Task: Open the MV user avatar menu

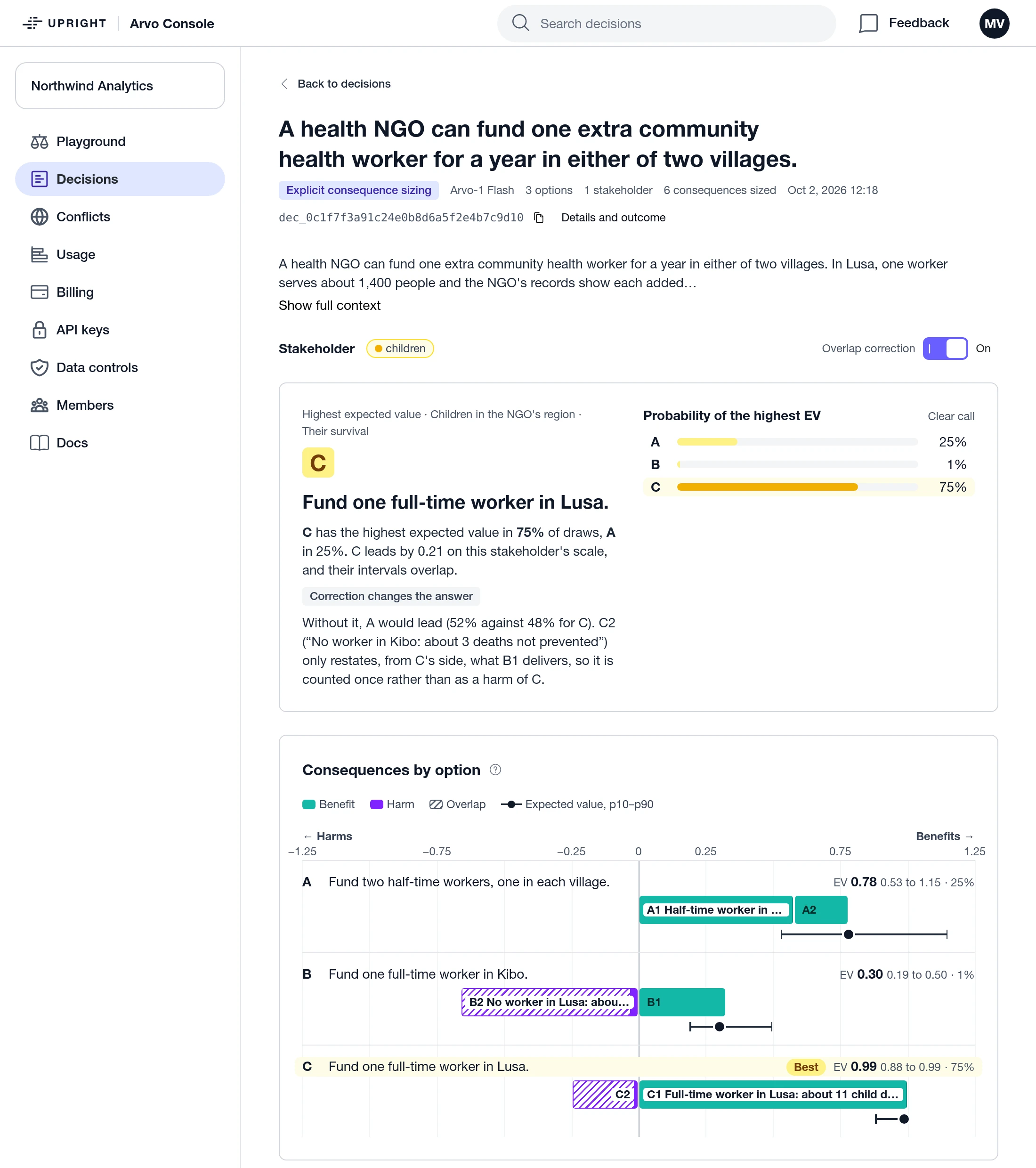Action: pyautogui.click(x=994, y=24)
